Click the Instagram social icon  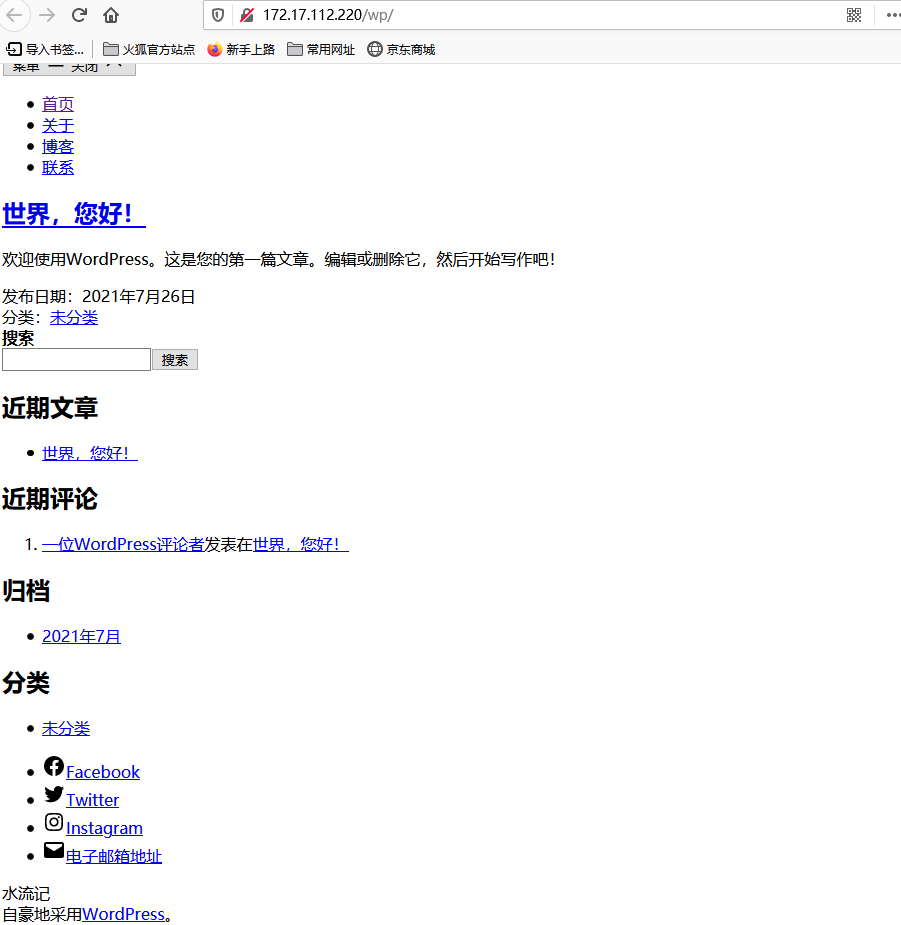(x=54, y=823)
